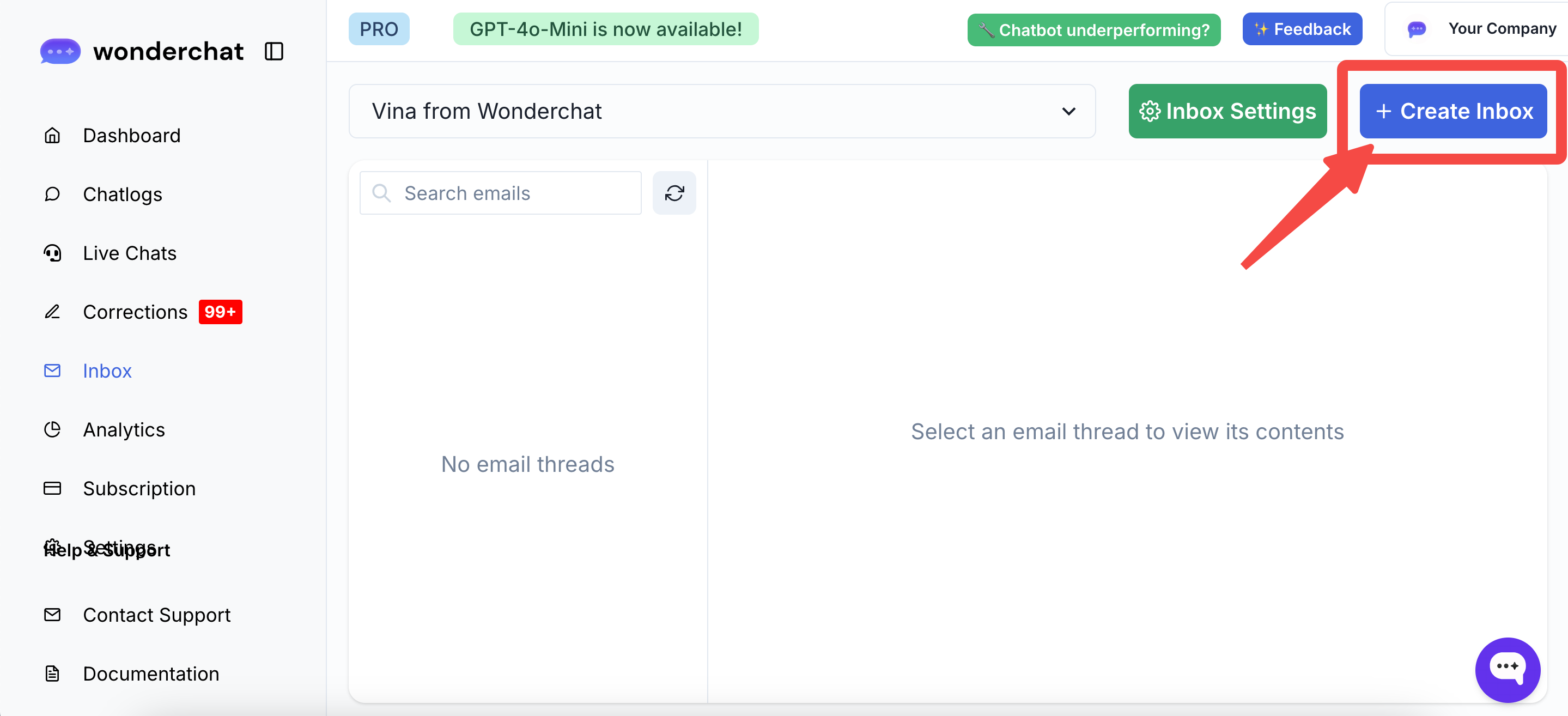Viewport: 1568px width, 716px height.
Task: Click the Chatbot underperforming? button
Action: click(x=1094, y=30)
